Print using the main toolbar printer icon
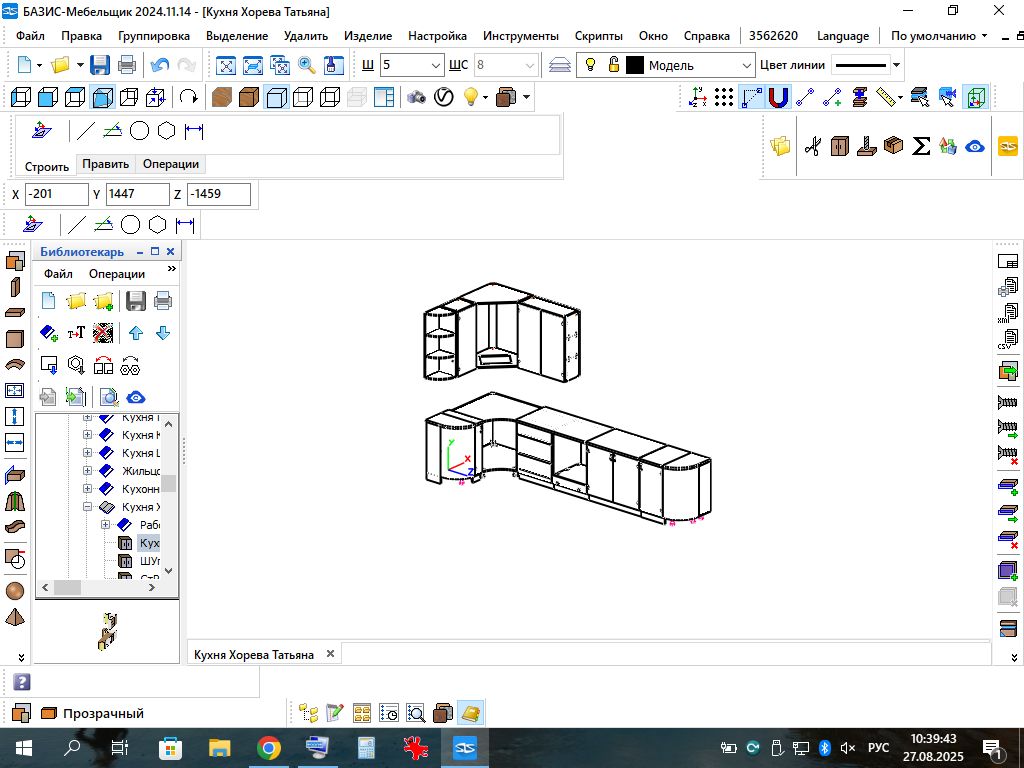This screenshot has width=1024, height=768. pos(127,65)
